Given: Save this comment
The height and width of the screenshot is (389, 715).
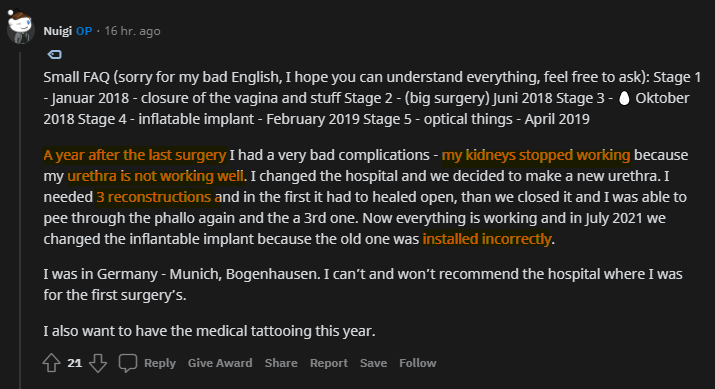Looking at the screenshot, I should [x=373, y=363].
